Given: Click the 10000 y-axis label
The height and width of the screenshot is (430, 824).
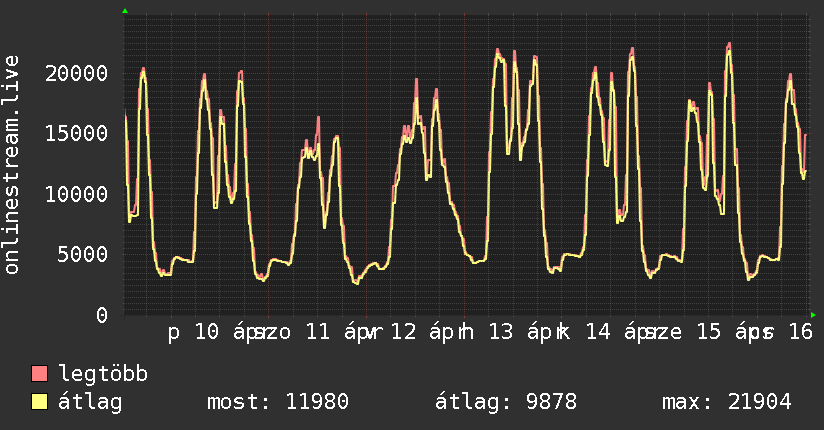Looking at the screenshot, I should tap(76, 194).
